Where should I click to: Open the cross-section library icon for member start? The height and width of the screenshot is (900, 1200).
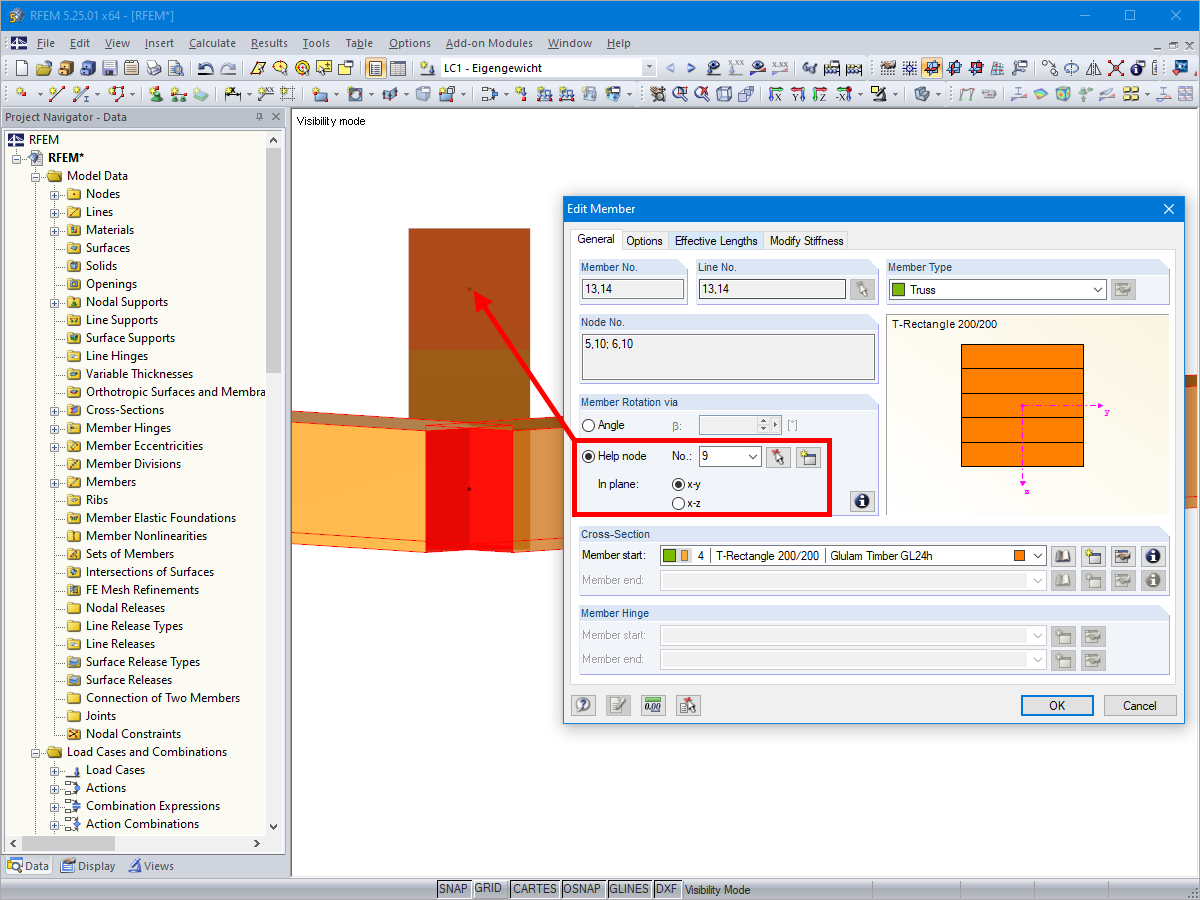(1064, 556)
